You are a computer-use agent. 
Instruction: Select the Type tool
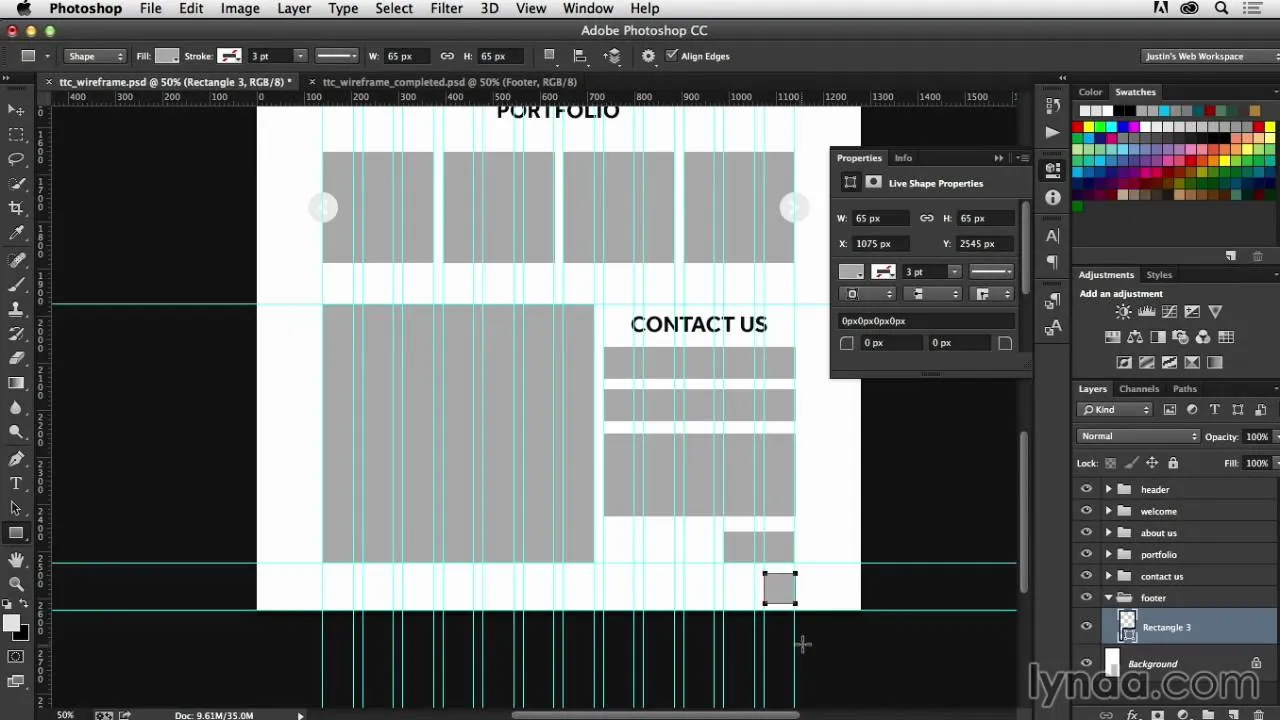pyautogui.click(x=16, y=483)
